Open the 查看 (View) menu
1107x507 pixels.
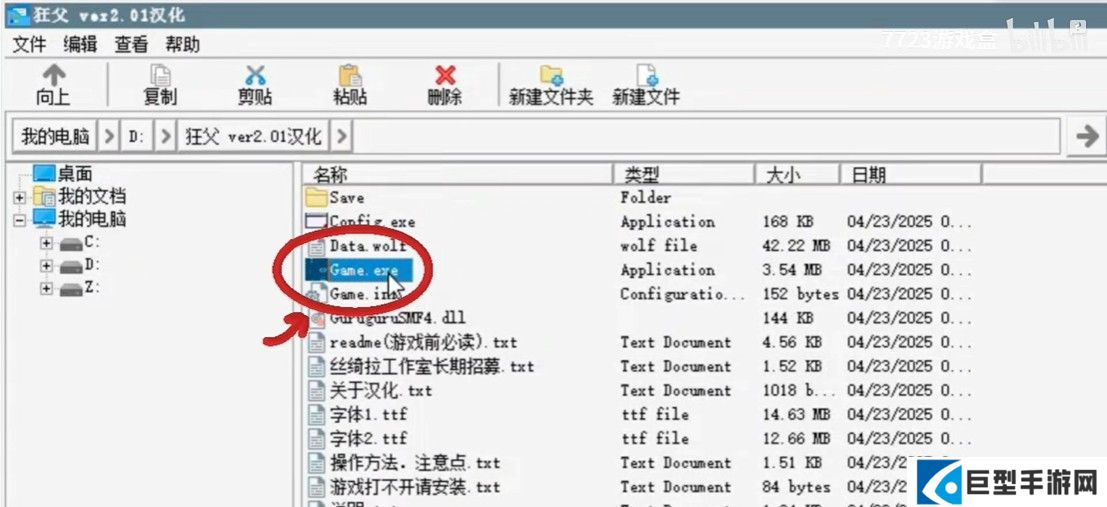(x=131, y=44)
